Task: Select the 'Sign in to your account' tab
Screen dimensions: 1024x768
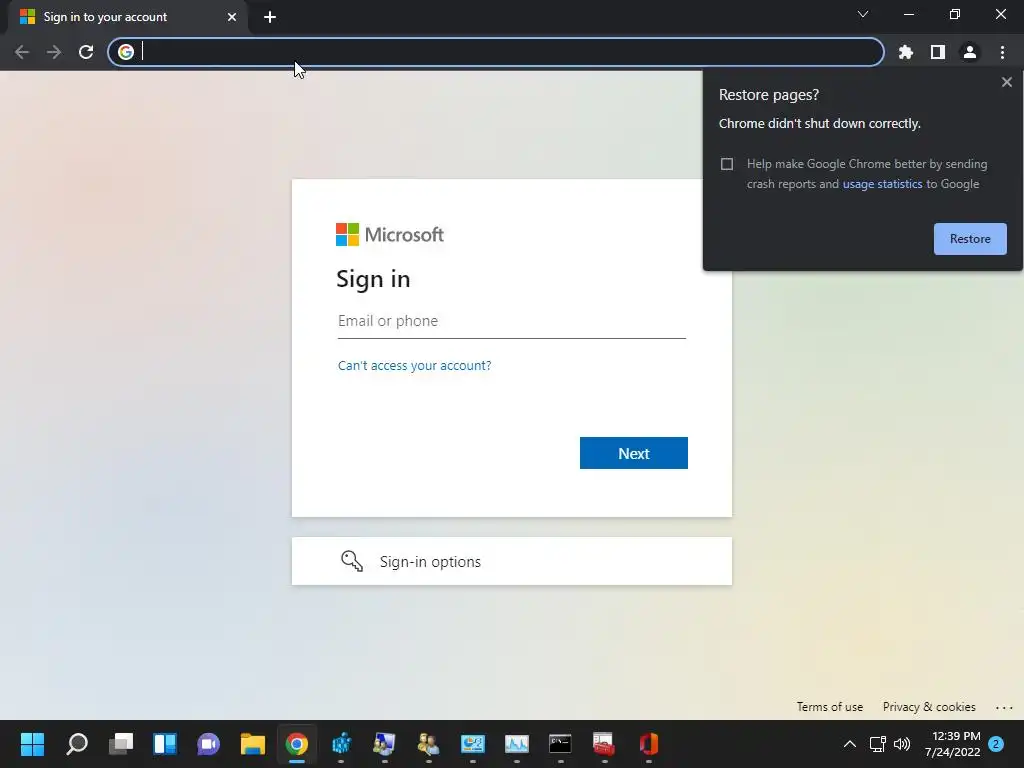Action: [x=127, y=17]
